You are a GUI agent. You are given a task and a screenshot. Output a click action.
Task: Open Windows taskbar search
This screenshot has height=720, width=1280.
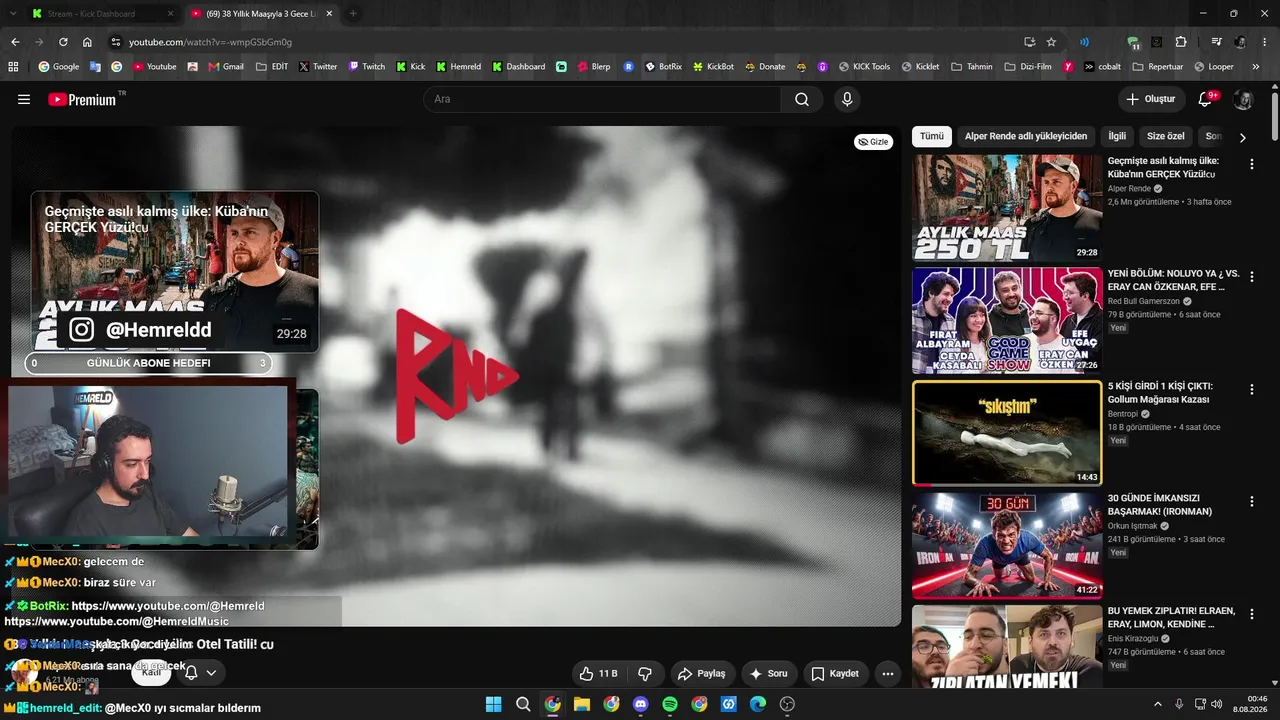click(523, 704)
